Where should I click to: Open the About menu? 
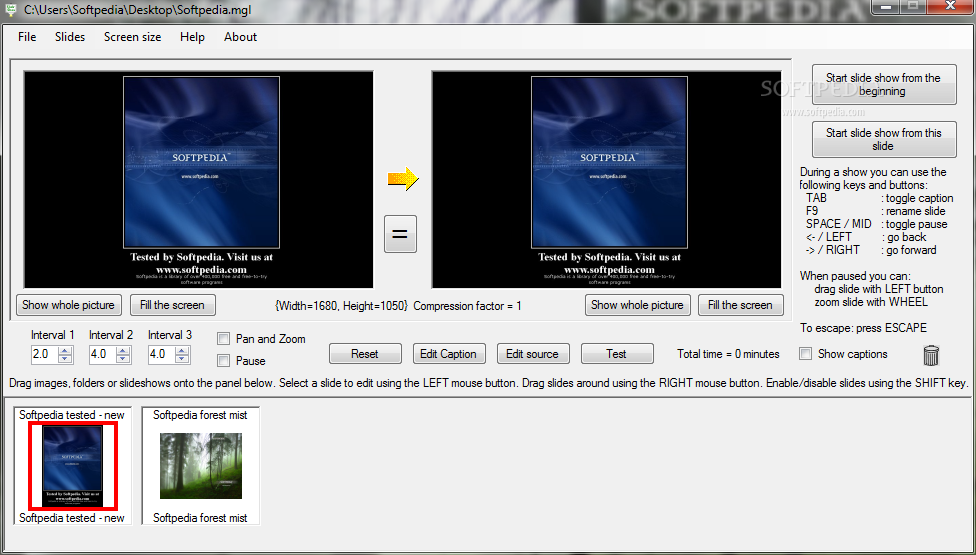240,37
